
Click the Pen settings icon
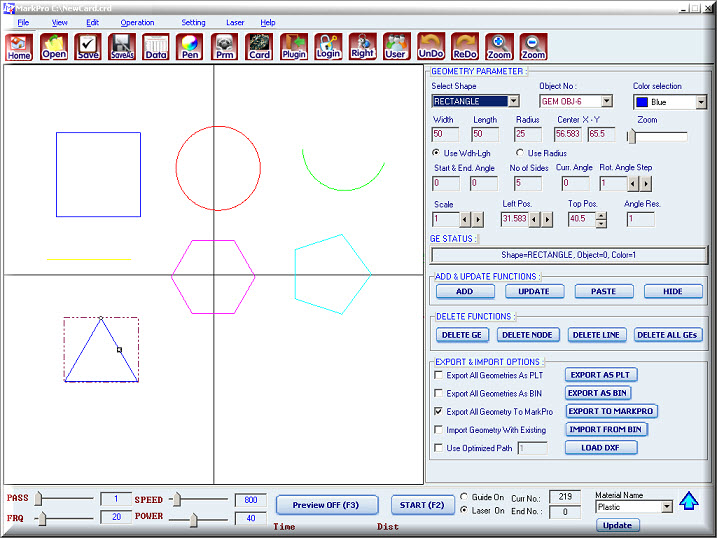click(x=190, y=47)
